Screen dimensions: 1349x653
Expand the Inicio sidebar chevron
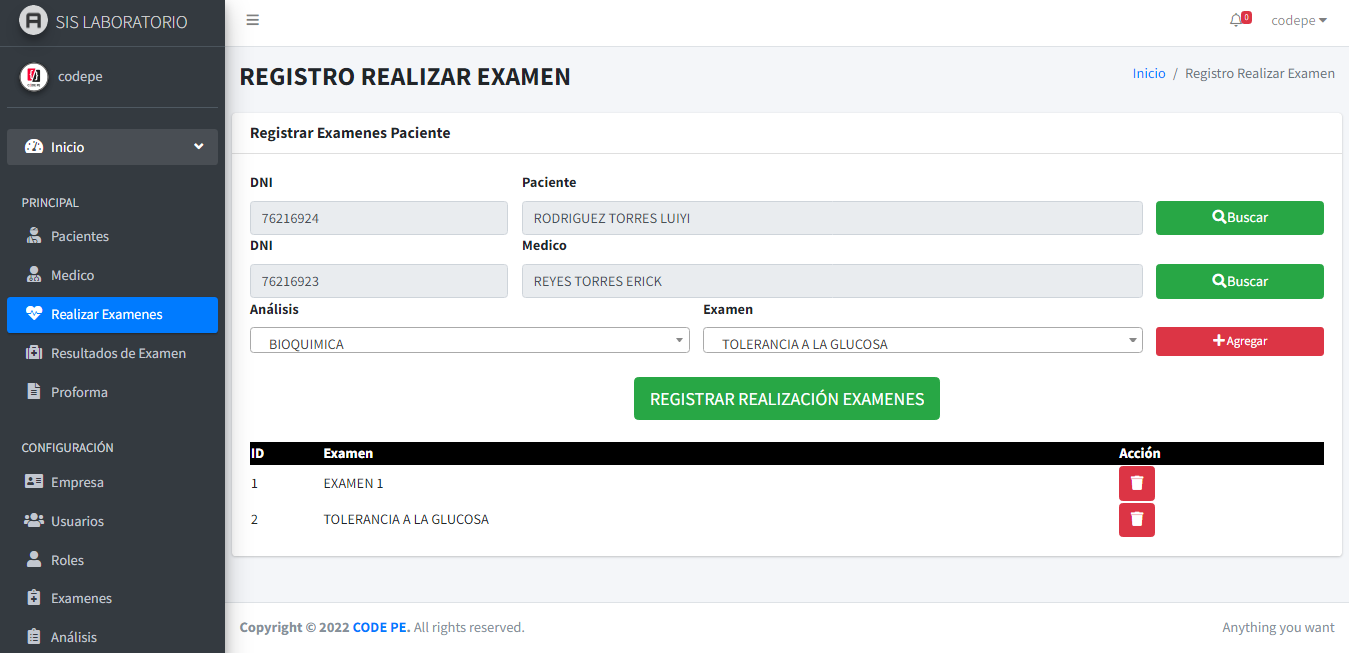click(x=198, y=147)
